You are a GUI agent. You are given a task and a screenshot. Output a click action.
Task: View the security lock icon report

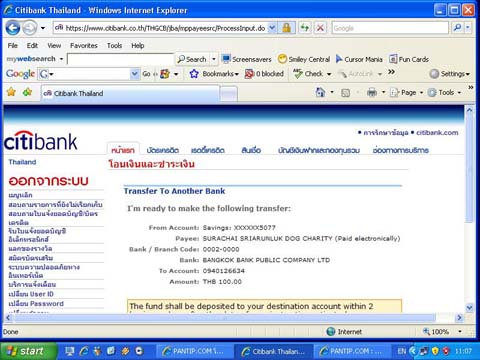pyautogui.click(x=286, y=28)
